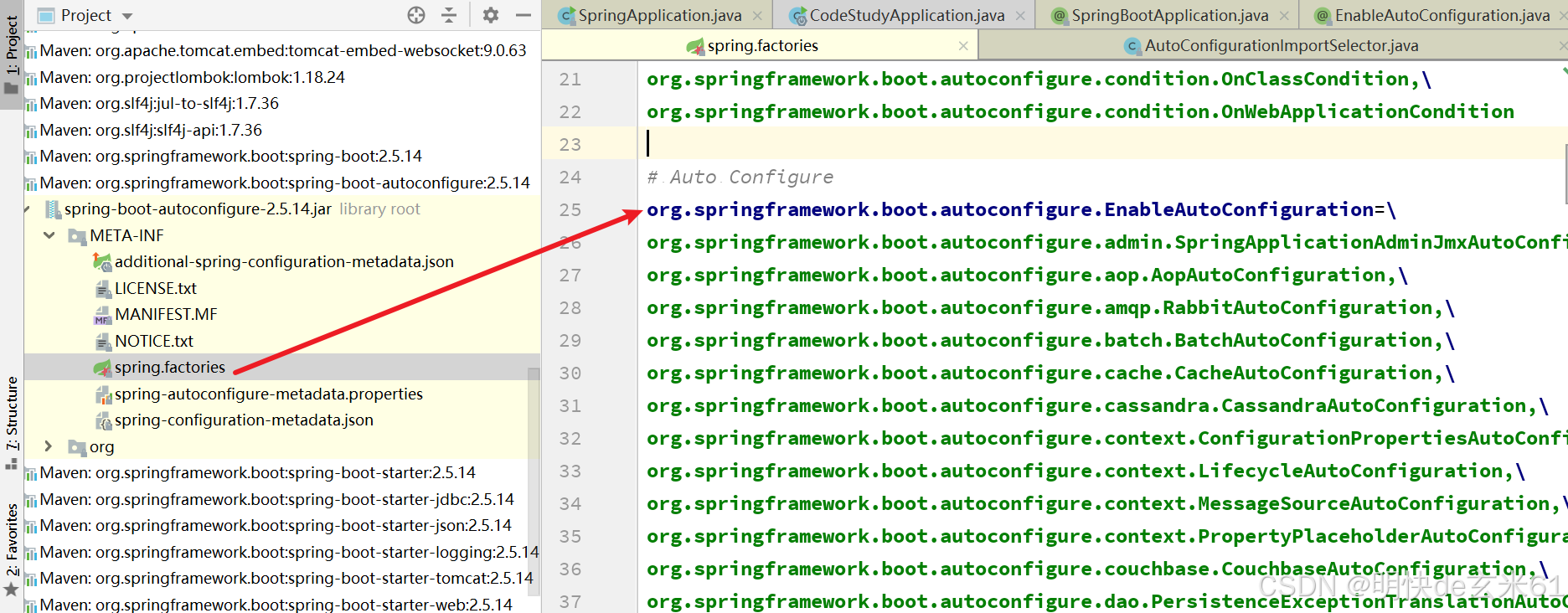Click the CodeStudyApplication.java tab icon
This screenshot has width=1568, height=613.
pos(797,16)
